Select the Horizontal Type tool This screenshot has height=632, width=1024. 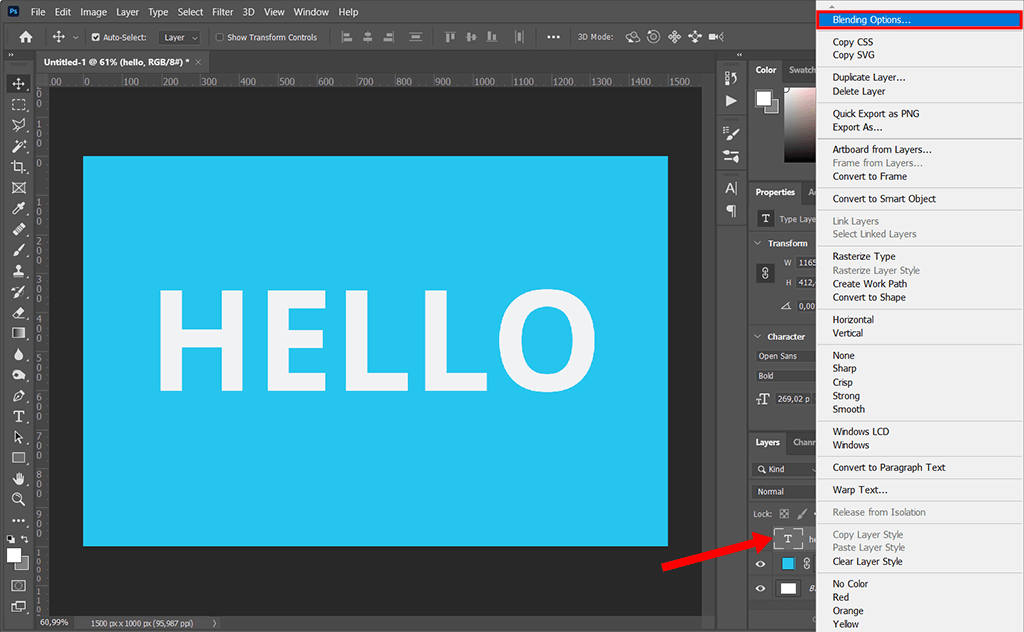coord(18,417)
